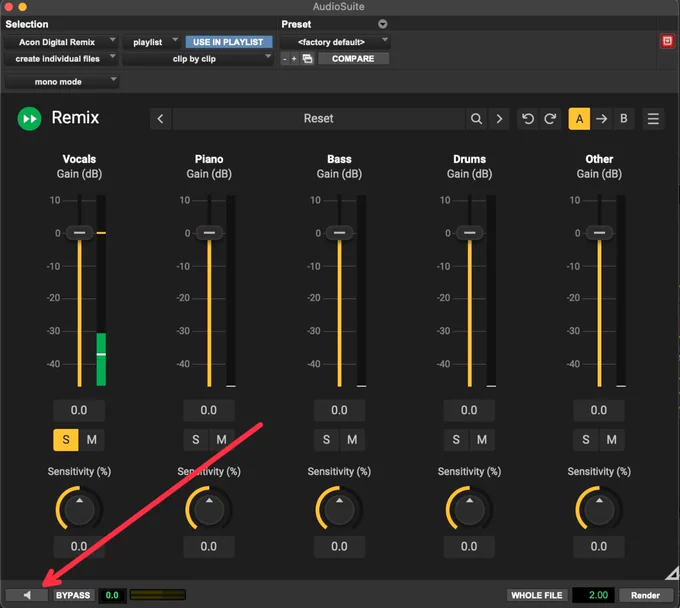Click Drums sensitivity value field
This screenshot has width=680, height=608.
coord(469,546)
